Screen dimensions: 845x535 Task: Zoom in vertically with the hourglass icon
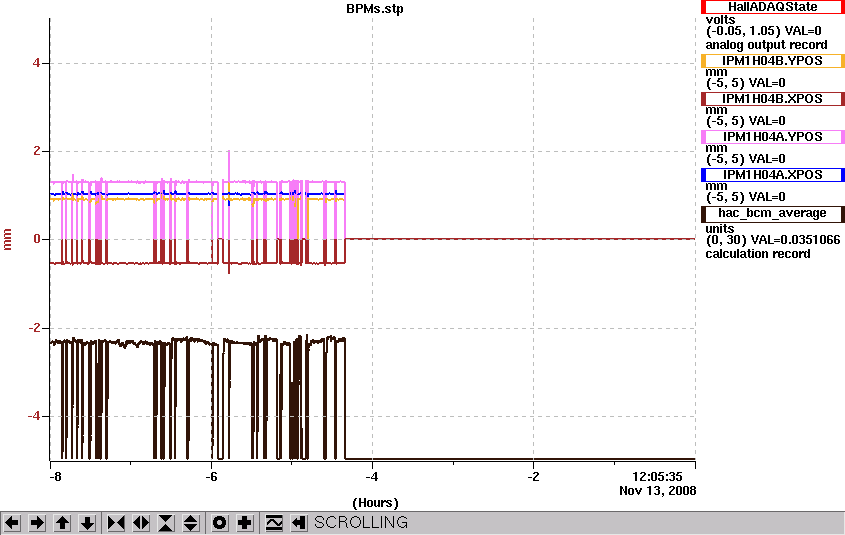(x=166, y=523)
